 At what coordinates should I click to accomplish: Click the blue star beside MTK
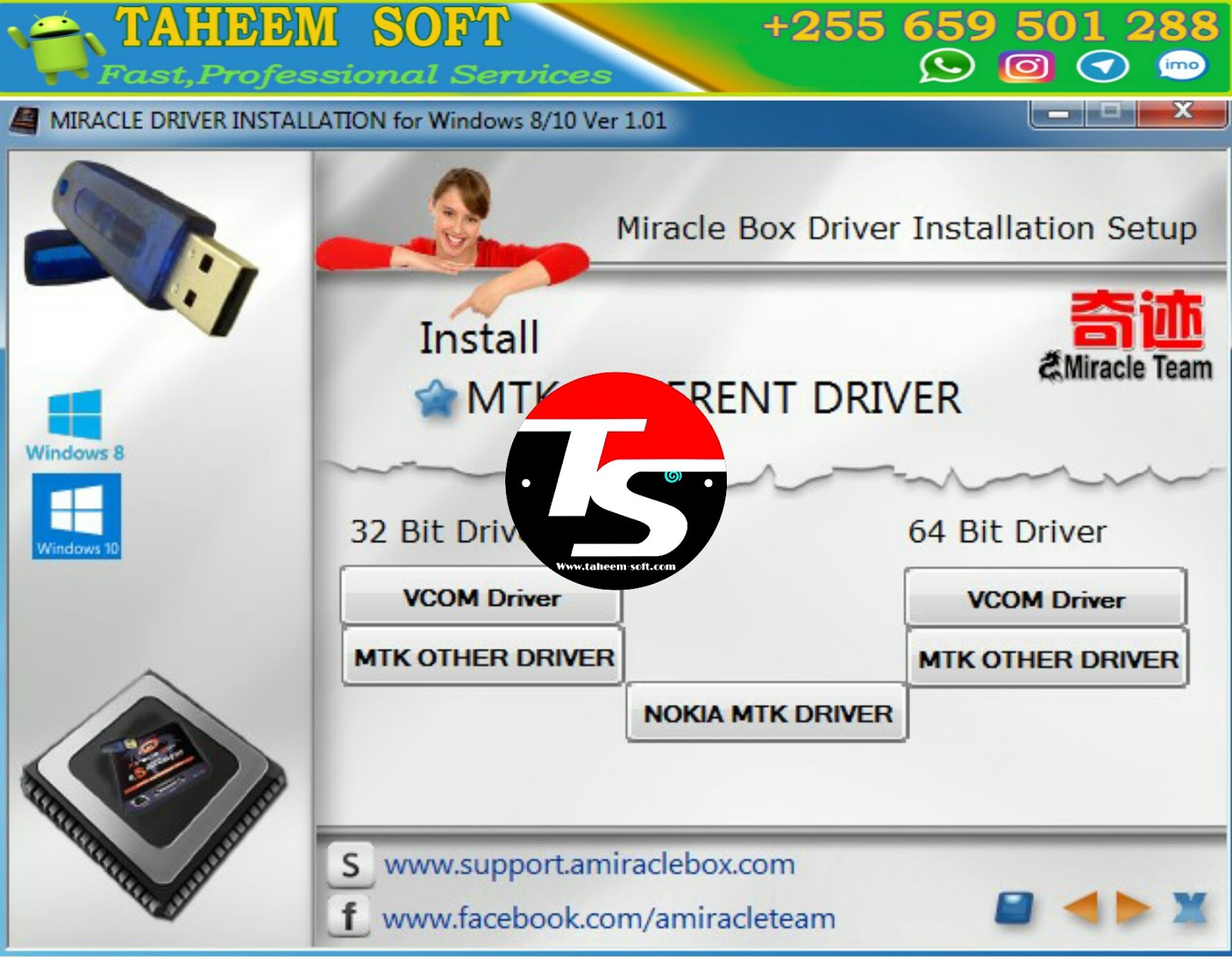pos(436,399)
